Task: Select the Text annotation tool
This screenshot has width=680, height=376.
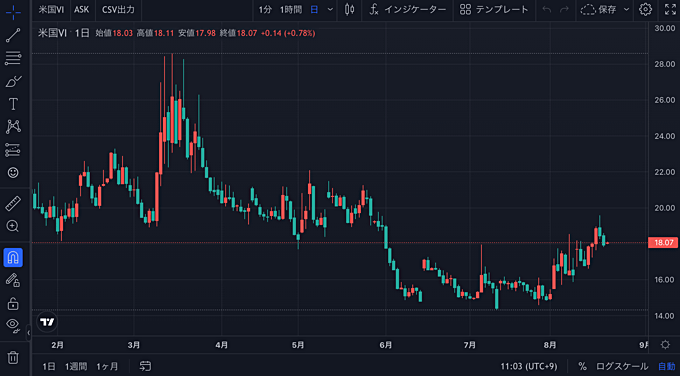Action: click(x=13, y=104)
